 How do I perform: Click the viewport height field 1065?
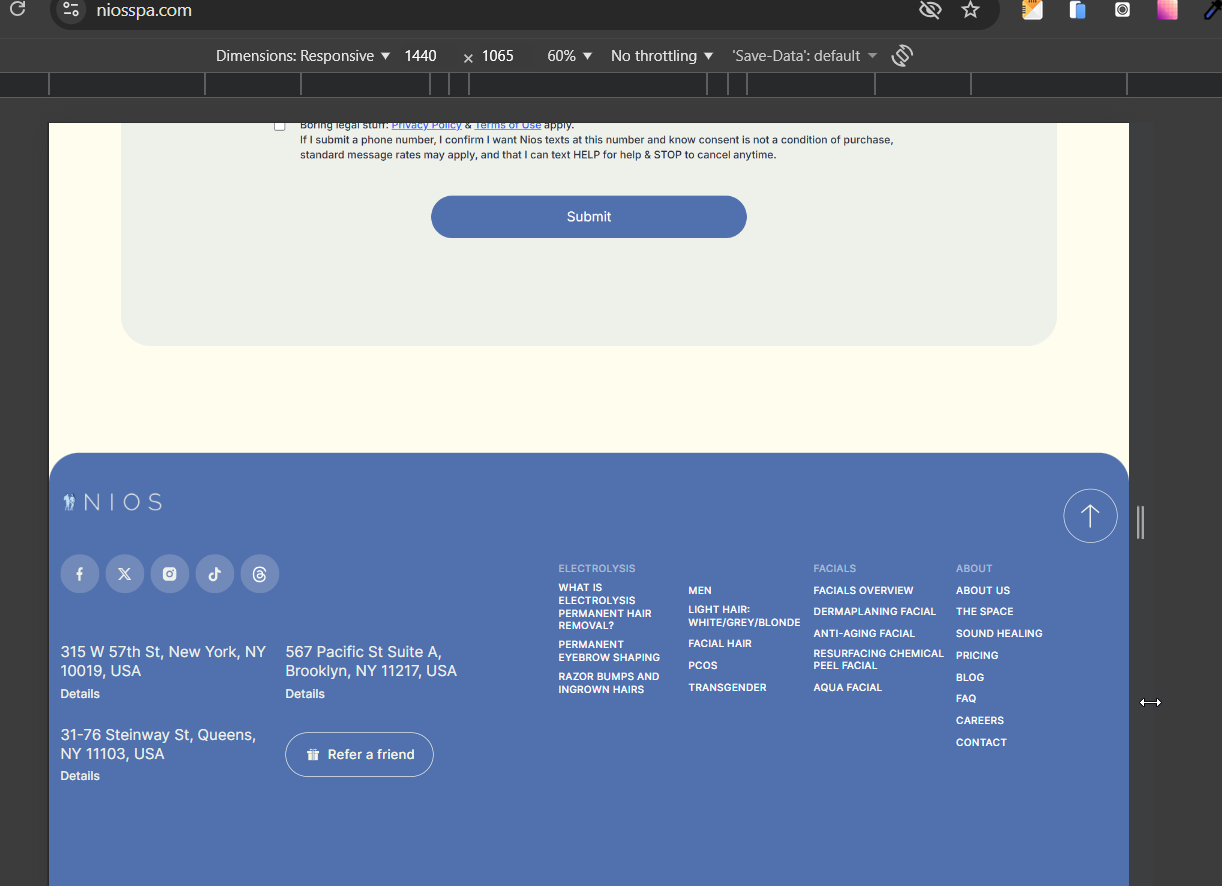[498, 56]
